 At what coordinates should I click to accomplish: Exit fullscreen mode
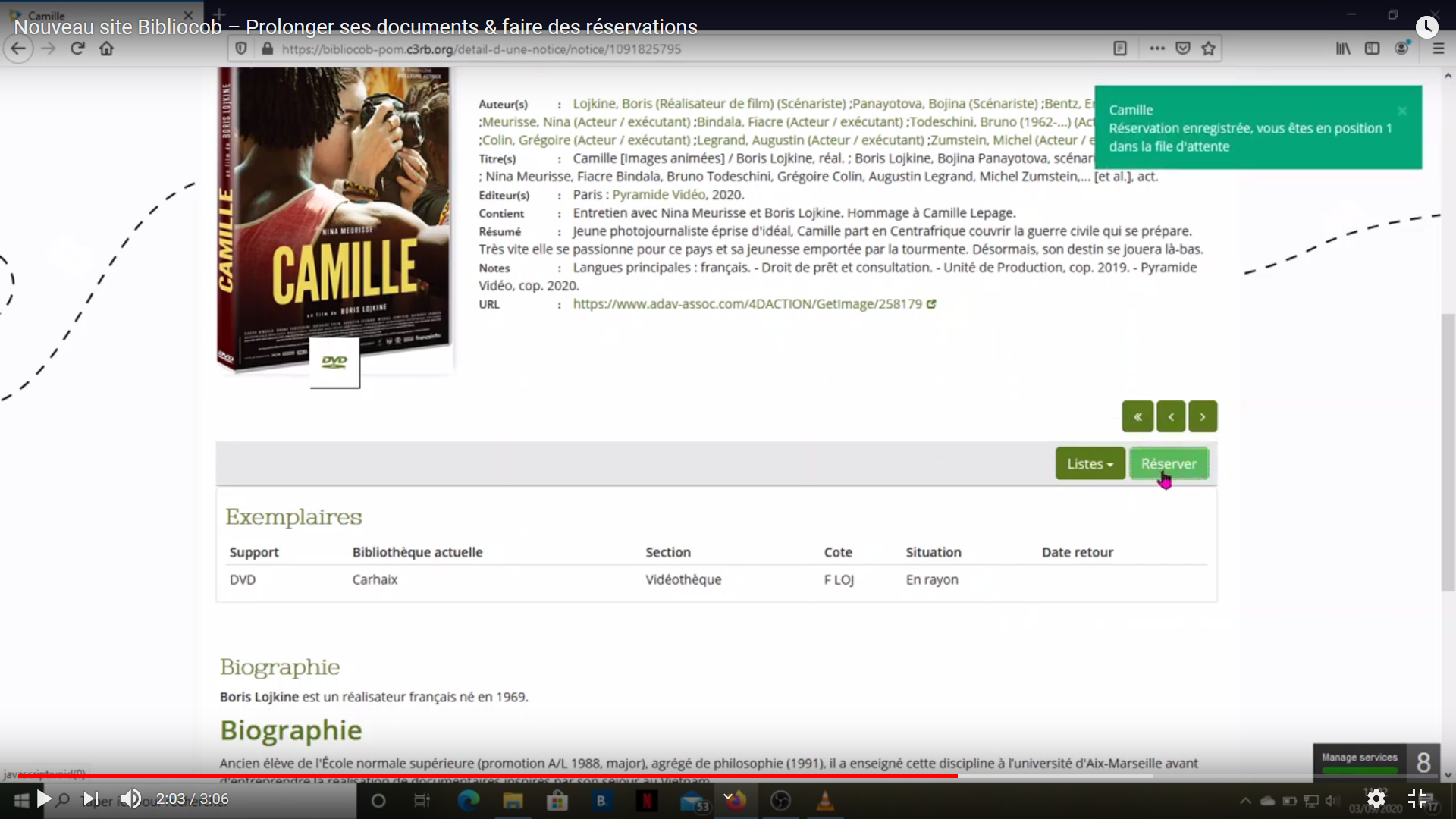(x=1417, y=799)
